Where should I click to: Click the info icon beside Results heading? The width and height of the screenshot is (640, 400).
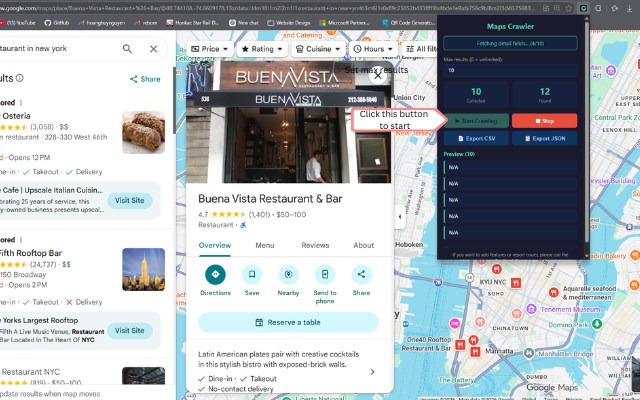(20, 78)
